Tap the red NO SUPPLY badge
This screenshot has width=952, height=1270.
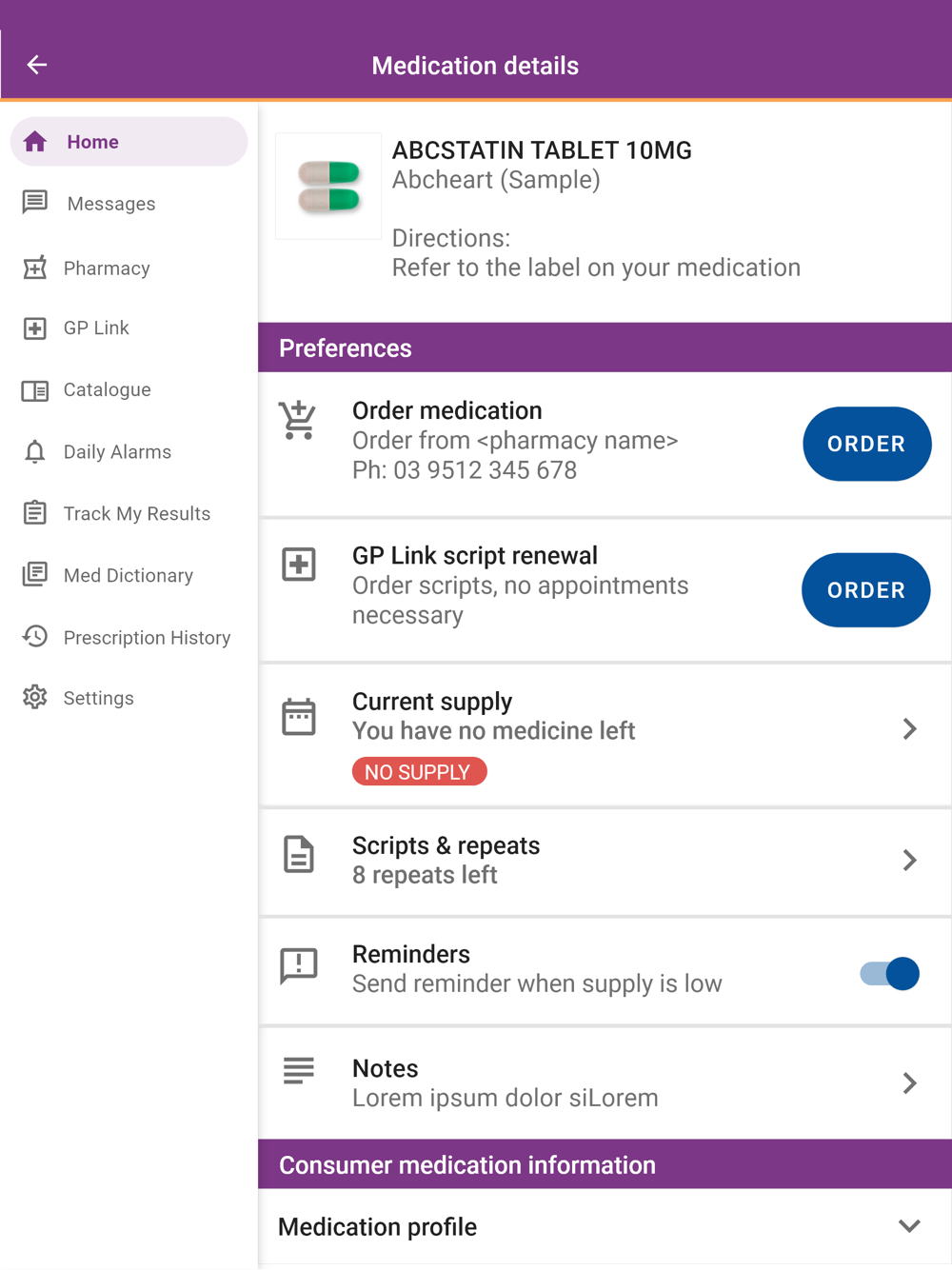tap(419, 772)
